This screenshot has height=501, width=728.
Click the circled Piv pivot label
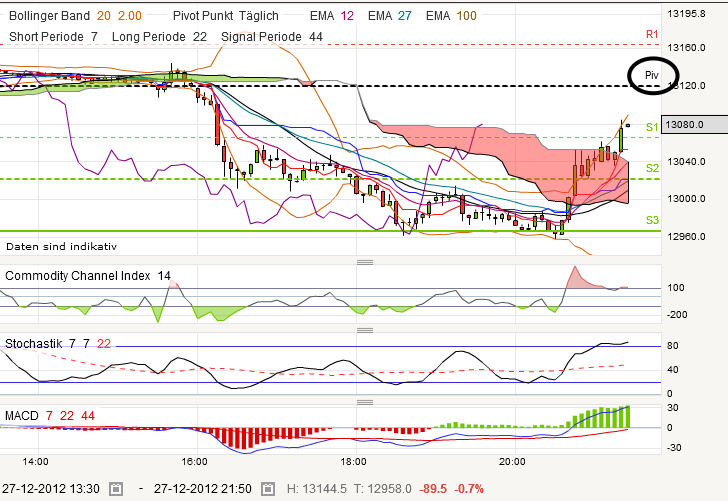point(652,75)
